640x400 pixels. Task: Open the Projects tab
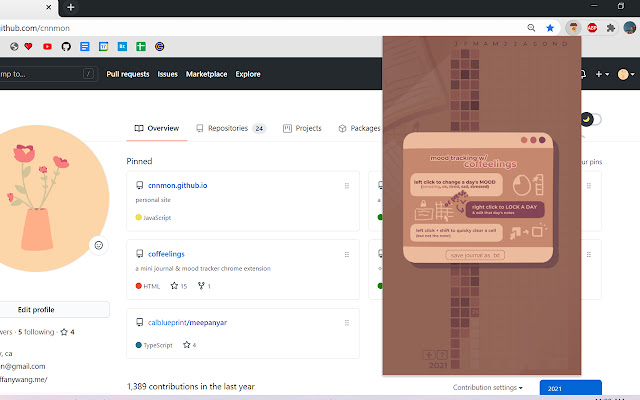coord(302,128)
